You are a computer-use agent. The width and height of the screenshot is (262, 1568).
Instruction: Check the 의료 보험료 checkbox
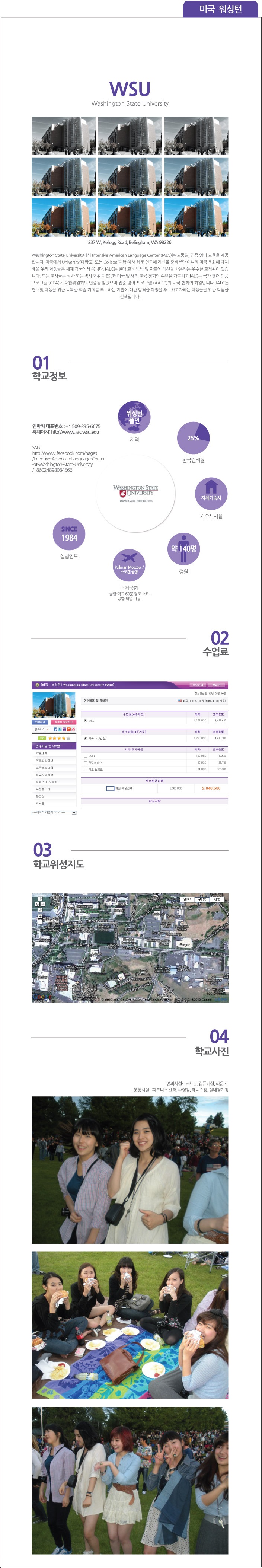pos(85,769)
